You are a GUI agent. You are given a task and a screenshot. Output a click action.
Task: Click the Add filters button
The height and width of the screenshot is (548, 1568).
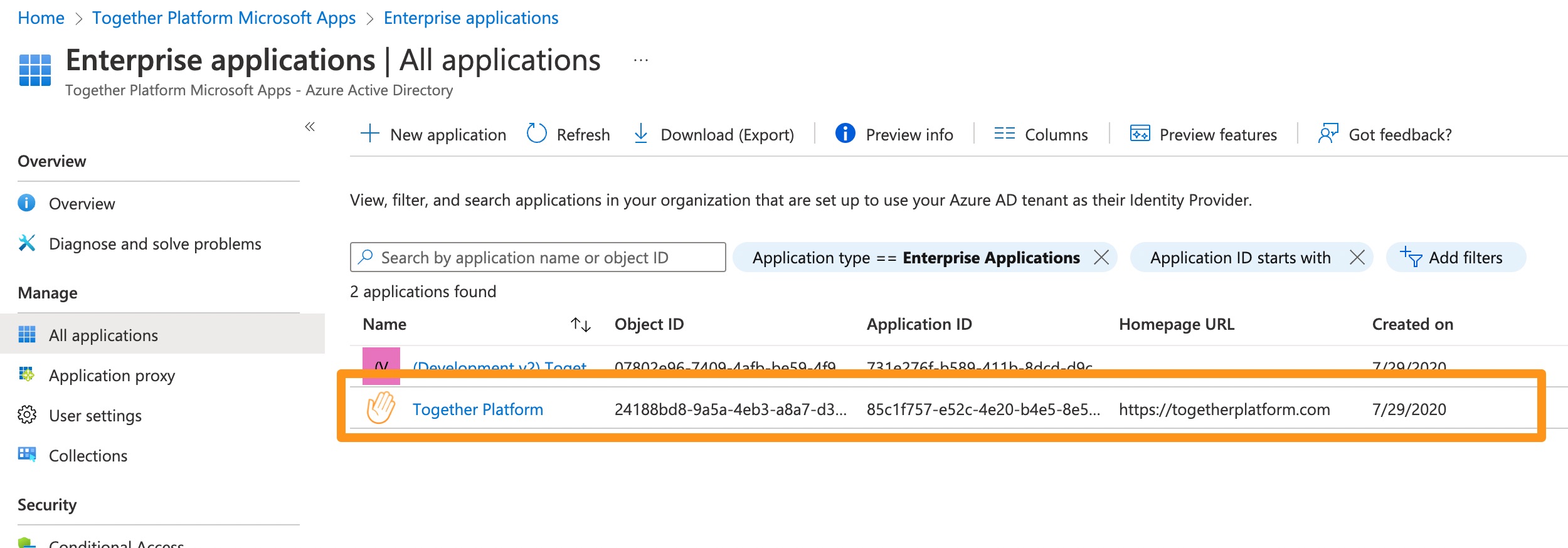point(1454,257)
